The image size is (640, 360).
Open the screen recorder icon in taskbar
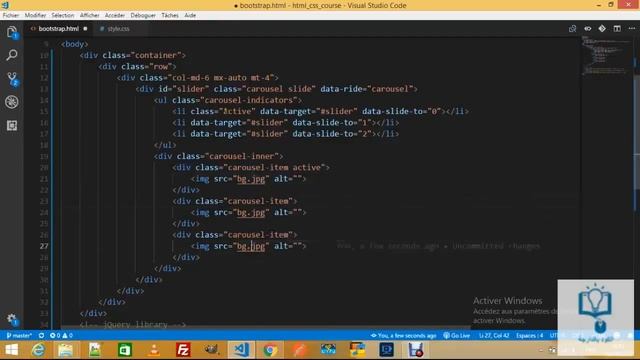pos(416,350)
